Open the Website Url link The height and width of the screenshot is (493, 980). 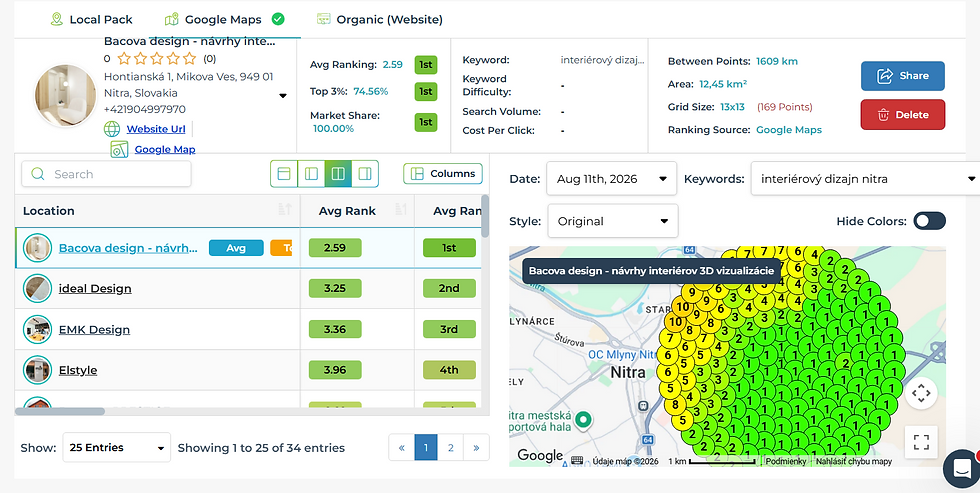[x=156, y=129]
